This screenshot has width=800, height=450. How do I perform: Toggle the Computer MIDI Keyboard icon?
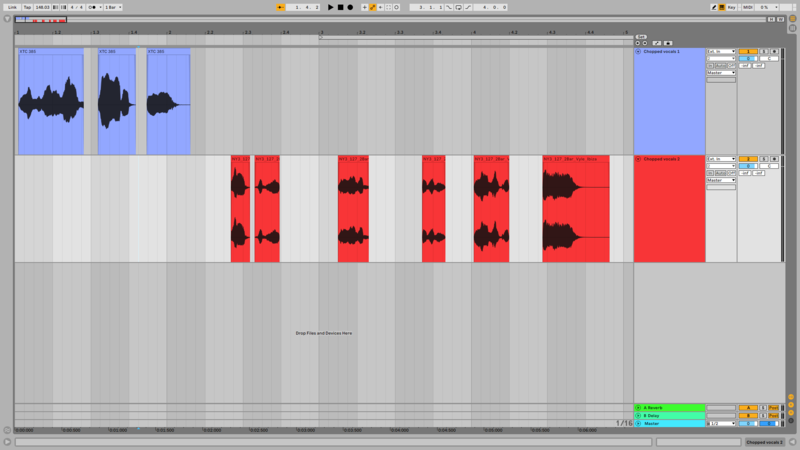tap(722, 7)
